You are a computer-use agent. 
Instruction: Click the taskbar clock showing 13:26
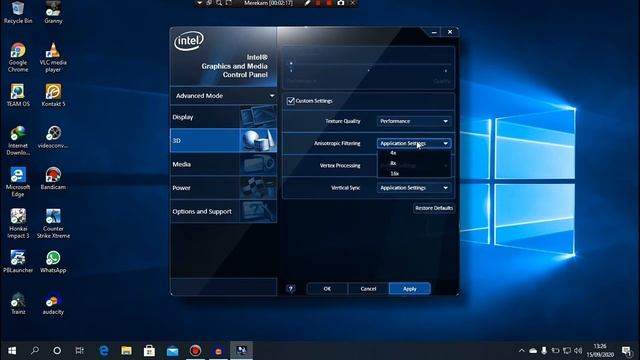pyautogui.click(x=600, y=350)
